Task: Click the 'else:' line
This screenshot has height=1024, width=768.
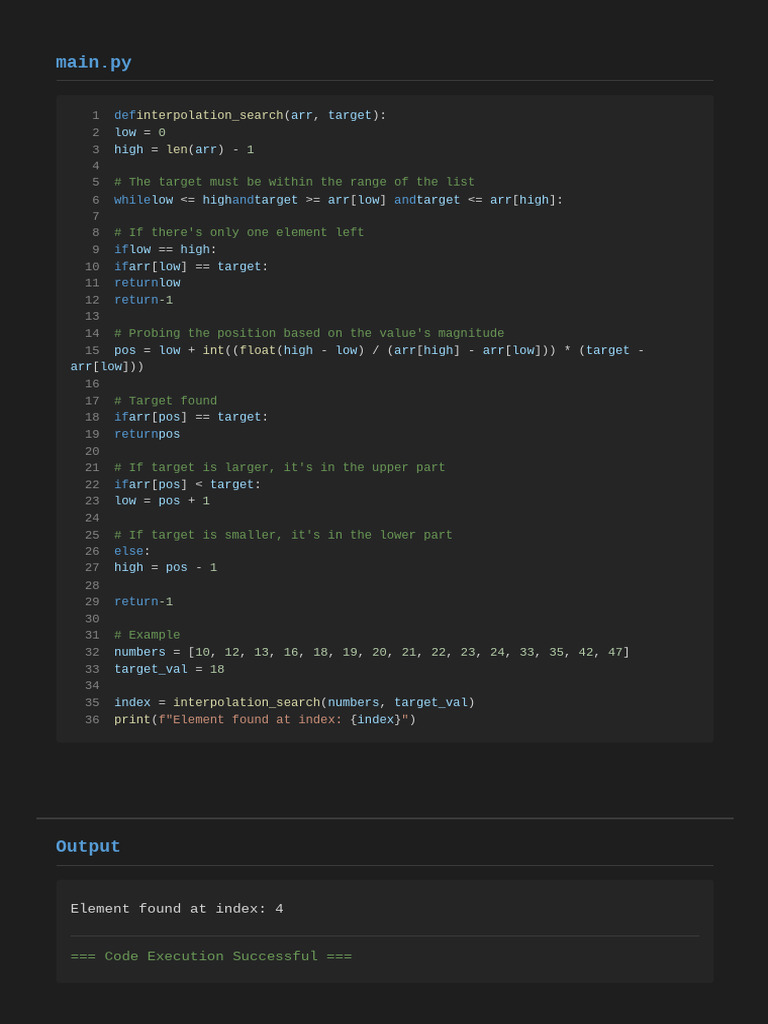Action: pyautogui.click(x=133, y=551)
